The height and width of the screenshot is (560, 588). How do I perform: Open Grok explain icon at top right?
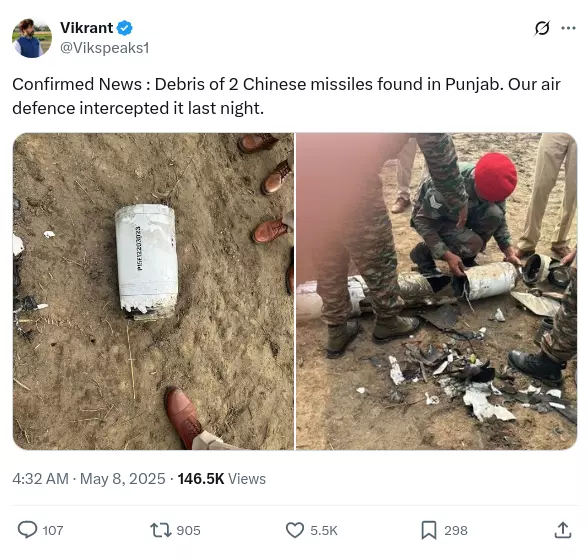[542, 28]
